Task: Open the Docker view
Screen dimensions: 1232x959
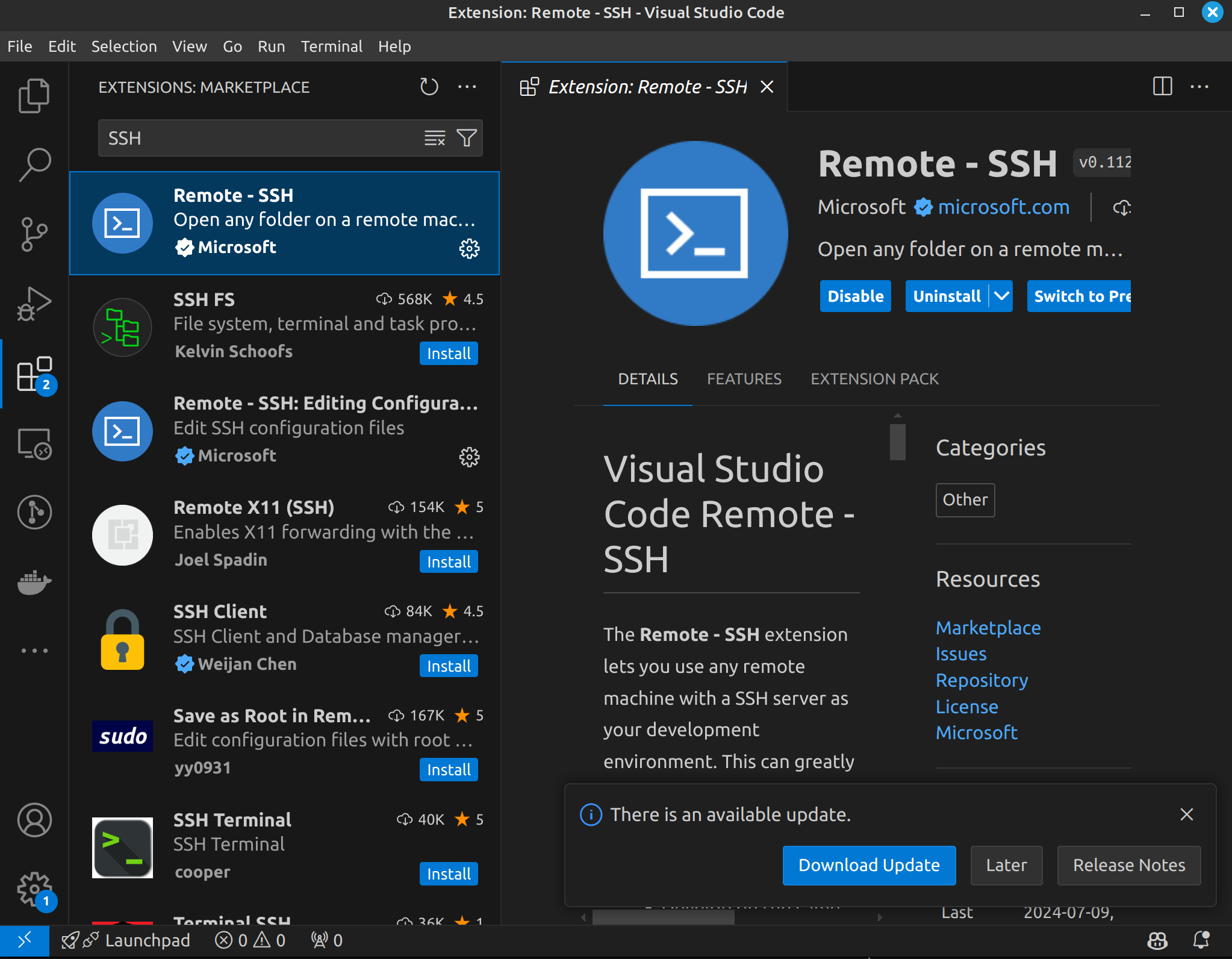Action: click(34, 581)
